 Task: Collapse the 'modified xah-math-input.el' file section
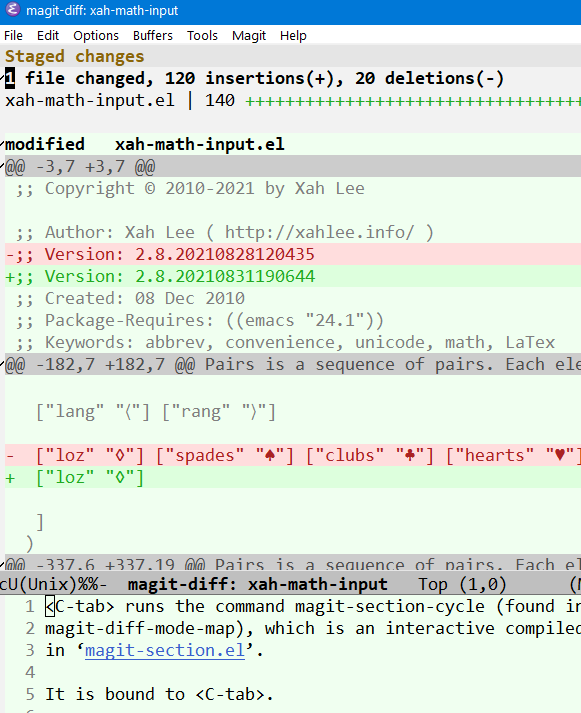(145, 144)
